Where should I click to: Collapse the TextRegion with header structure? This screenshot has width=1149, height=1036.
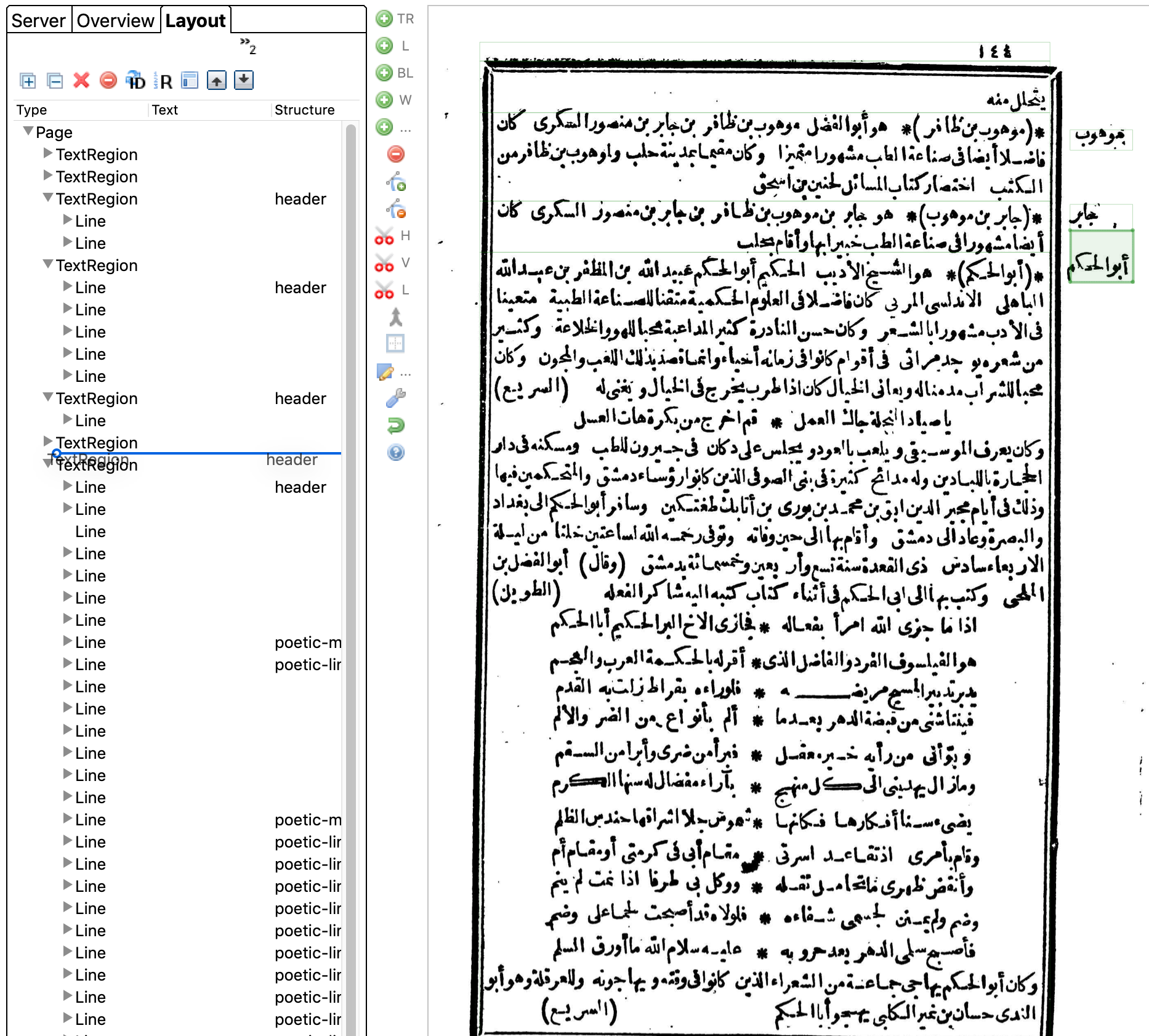[x=47, y=198]
